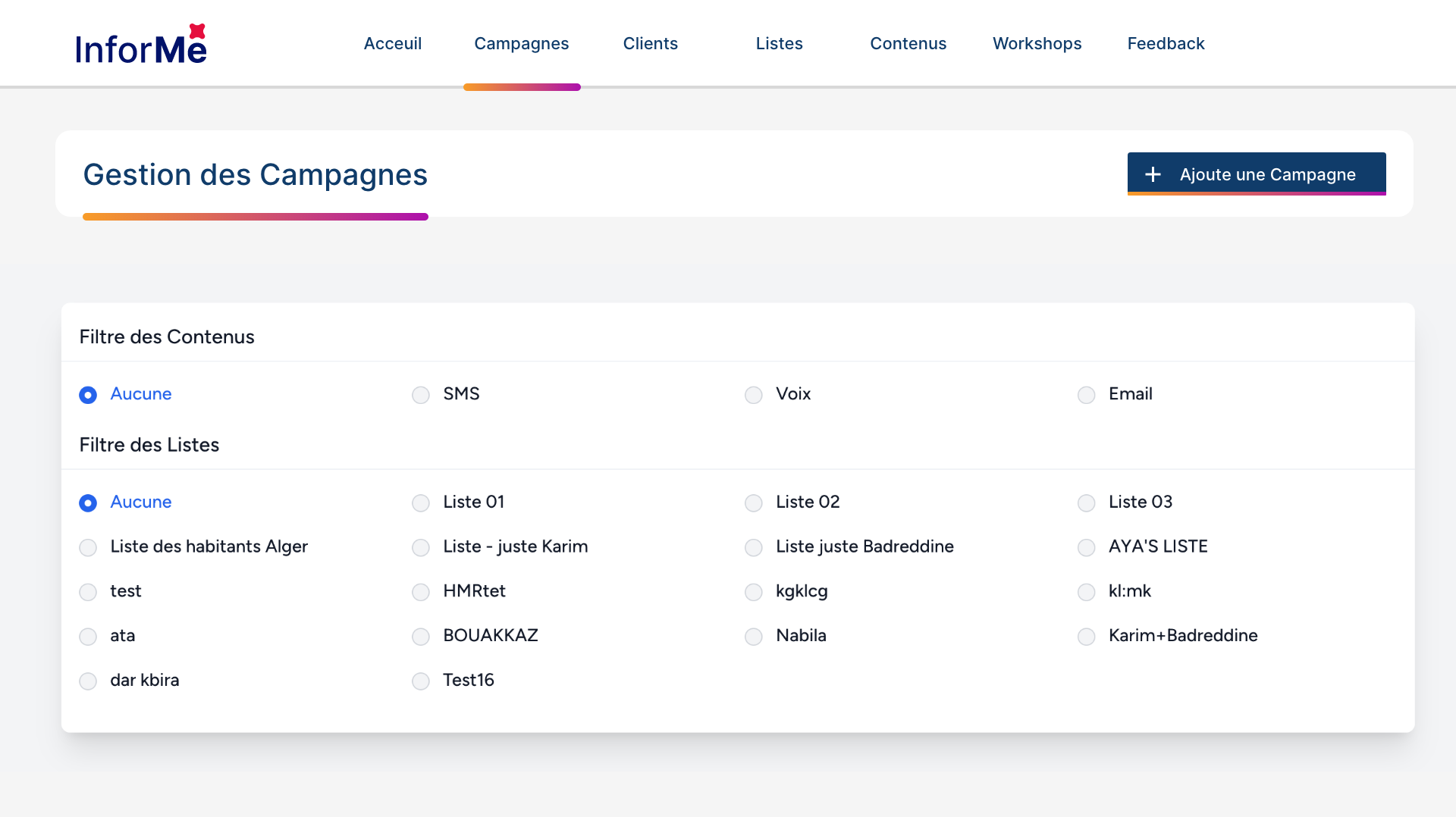Open the Feedback page
1456x817 pixels.
(x=1166, y=44)
